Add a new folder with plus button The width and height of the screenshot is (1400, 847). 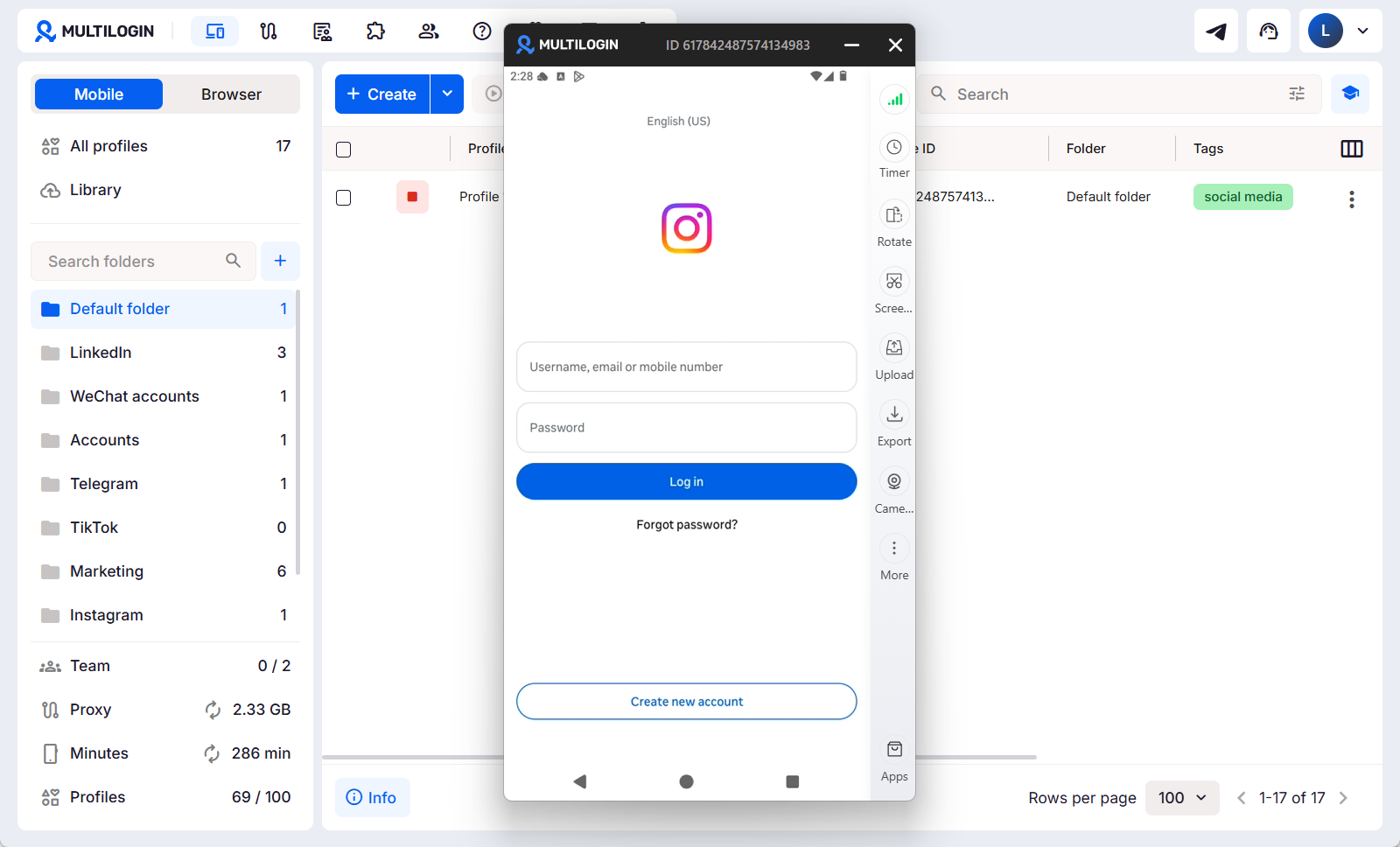coord(280,261)
